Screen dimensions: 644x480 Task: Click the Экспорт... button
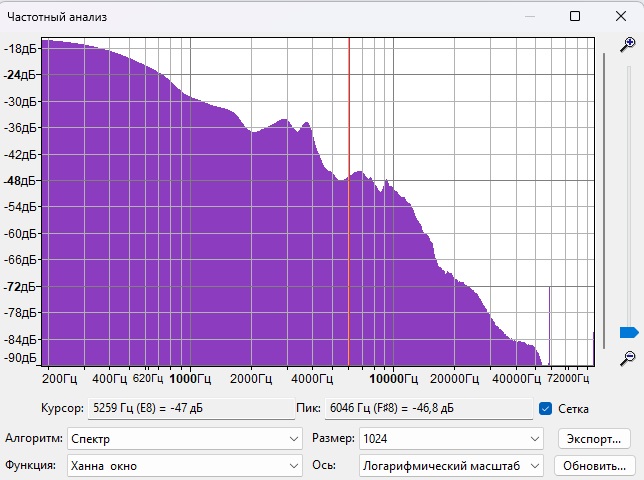tap(594, 439)
